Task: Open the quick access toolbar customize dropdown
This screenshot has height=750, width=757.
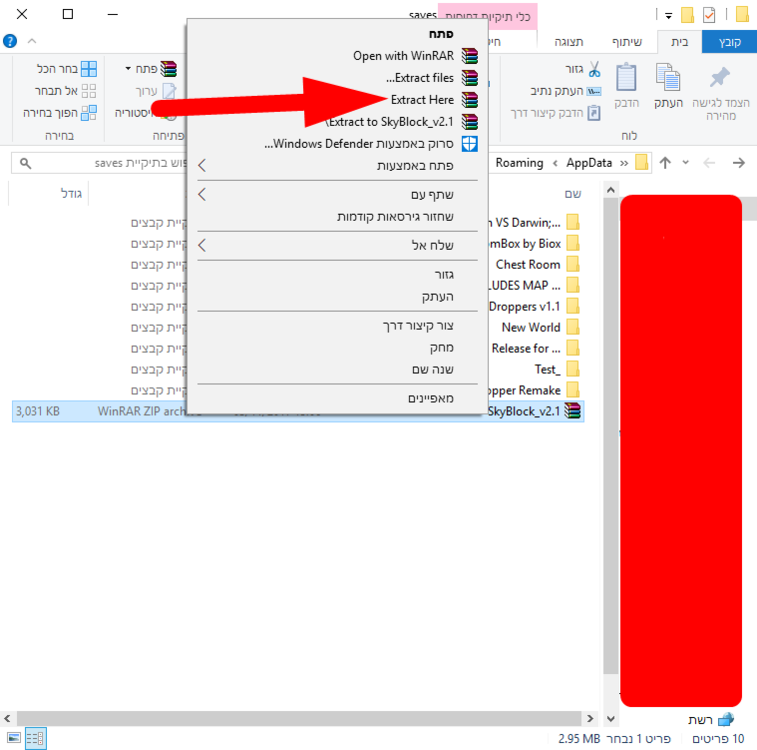Action: [x=669, y=16]
